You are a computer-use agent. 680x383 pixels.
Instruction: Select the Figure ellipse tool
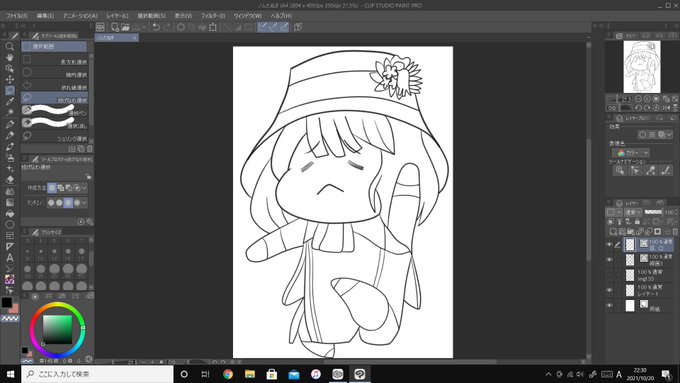click(x=10, y=225)
